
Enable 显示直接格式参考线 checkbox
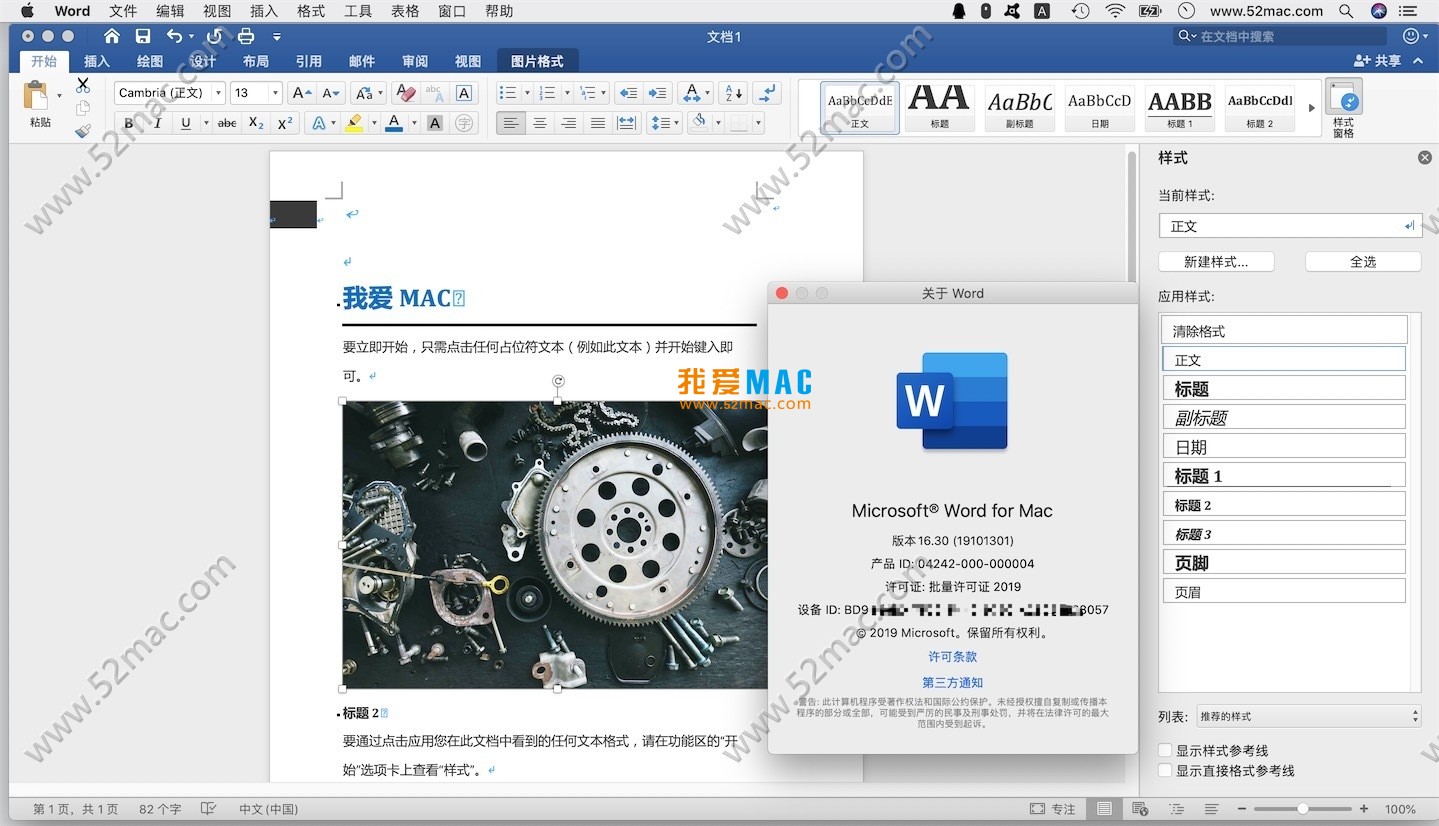(x=1165, y=770)
